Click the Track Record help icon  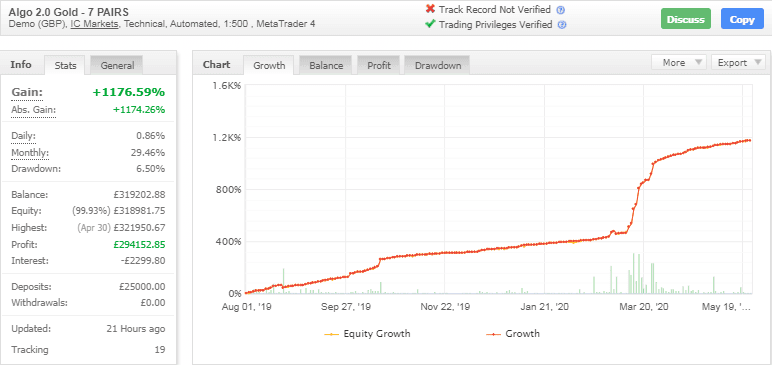560,10
